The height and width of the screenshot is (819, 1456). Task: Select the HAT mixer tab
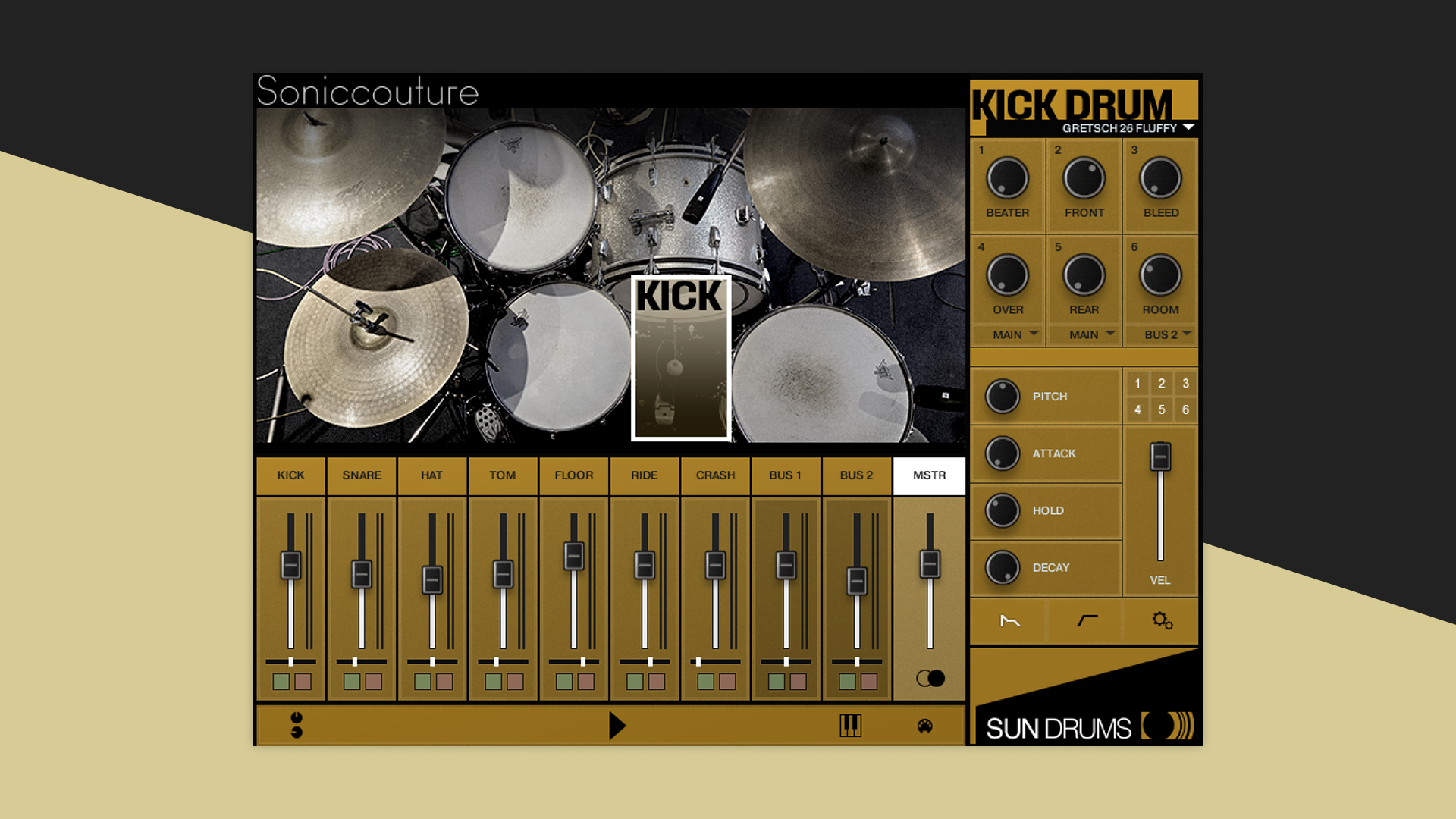pyautogui.click(x=432, y=475)
